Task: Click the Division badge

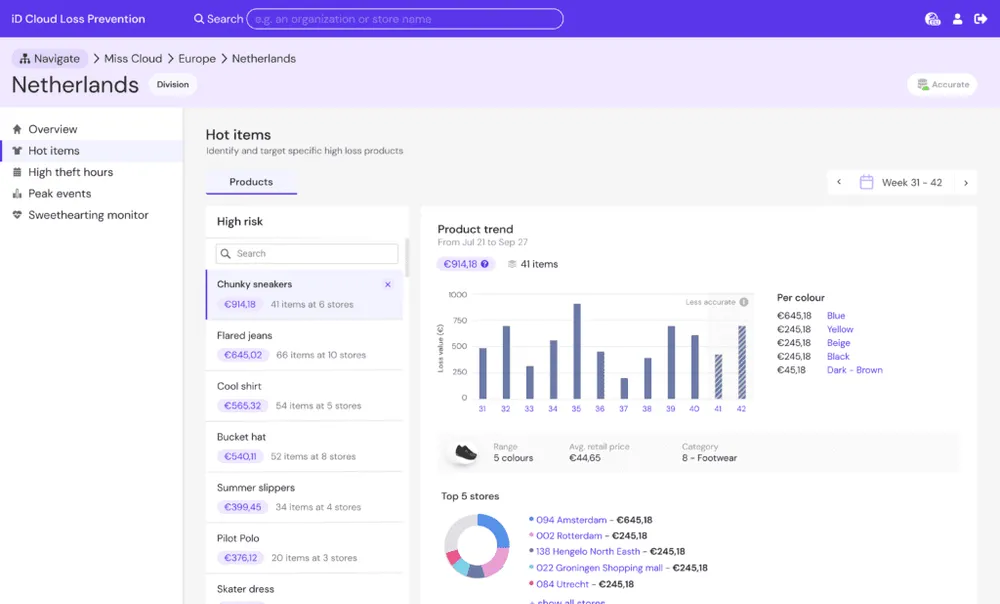Action: [173, 85]
